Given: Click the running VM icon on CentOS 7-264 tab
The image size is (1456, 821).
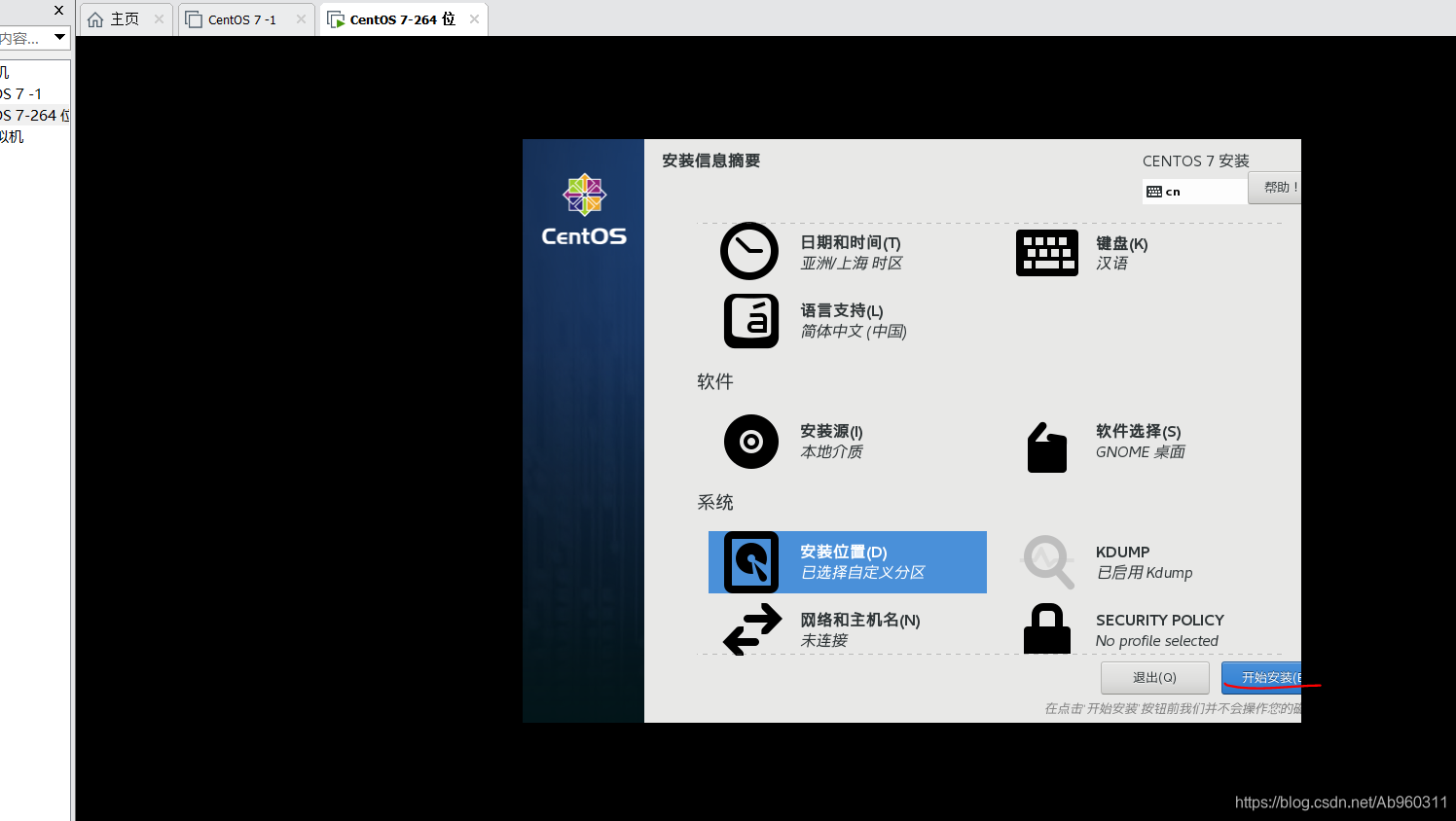Looking at the screenshot, I should pos(336,19).
